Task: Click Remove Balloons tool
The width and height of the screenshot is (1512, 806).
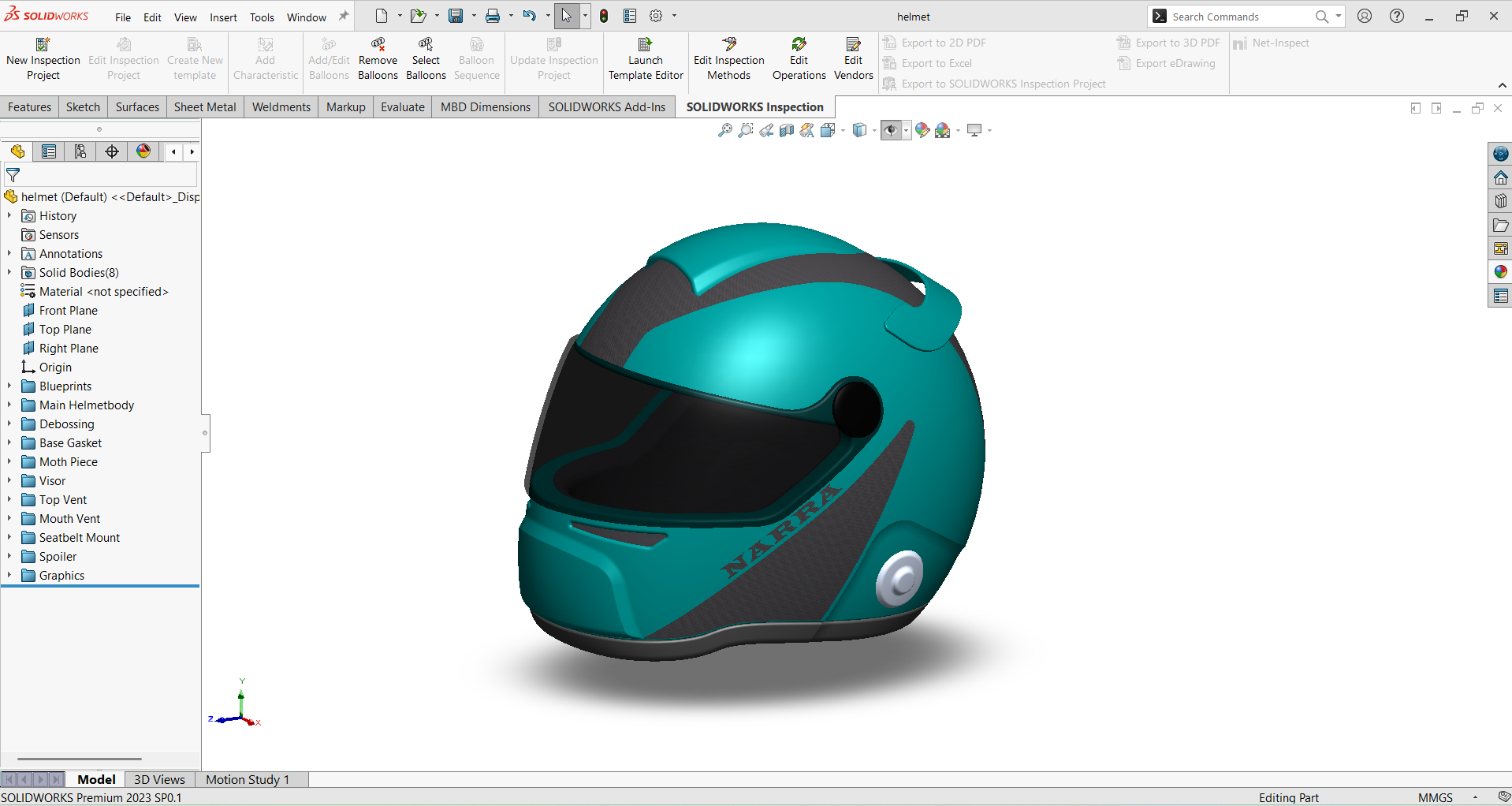Action: (x=378, y=59)
